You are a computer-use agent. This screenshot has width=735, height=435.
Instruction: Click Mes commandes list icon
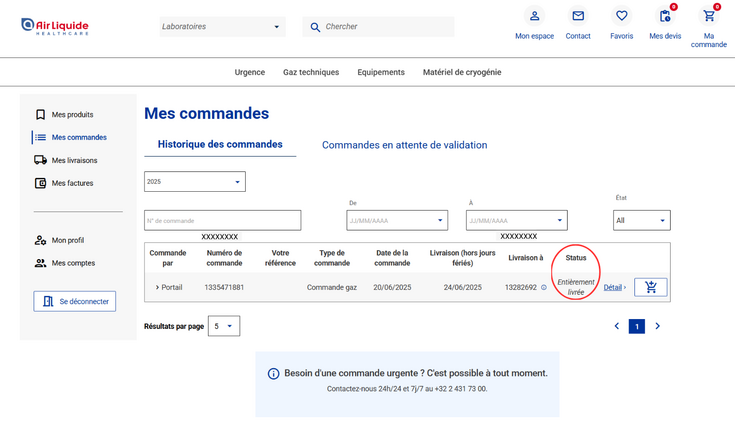pos(40,137)
